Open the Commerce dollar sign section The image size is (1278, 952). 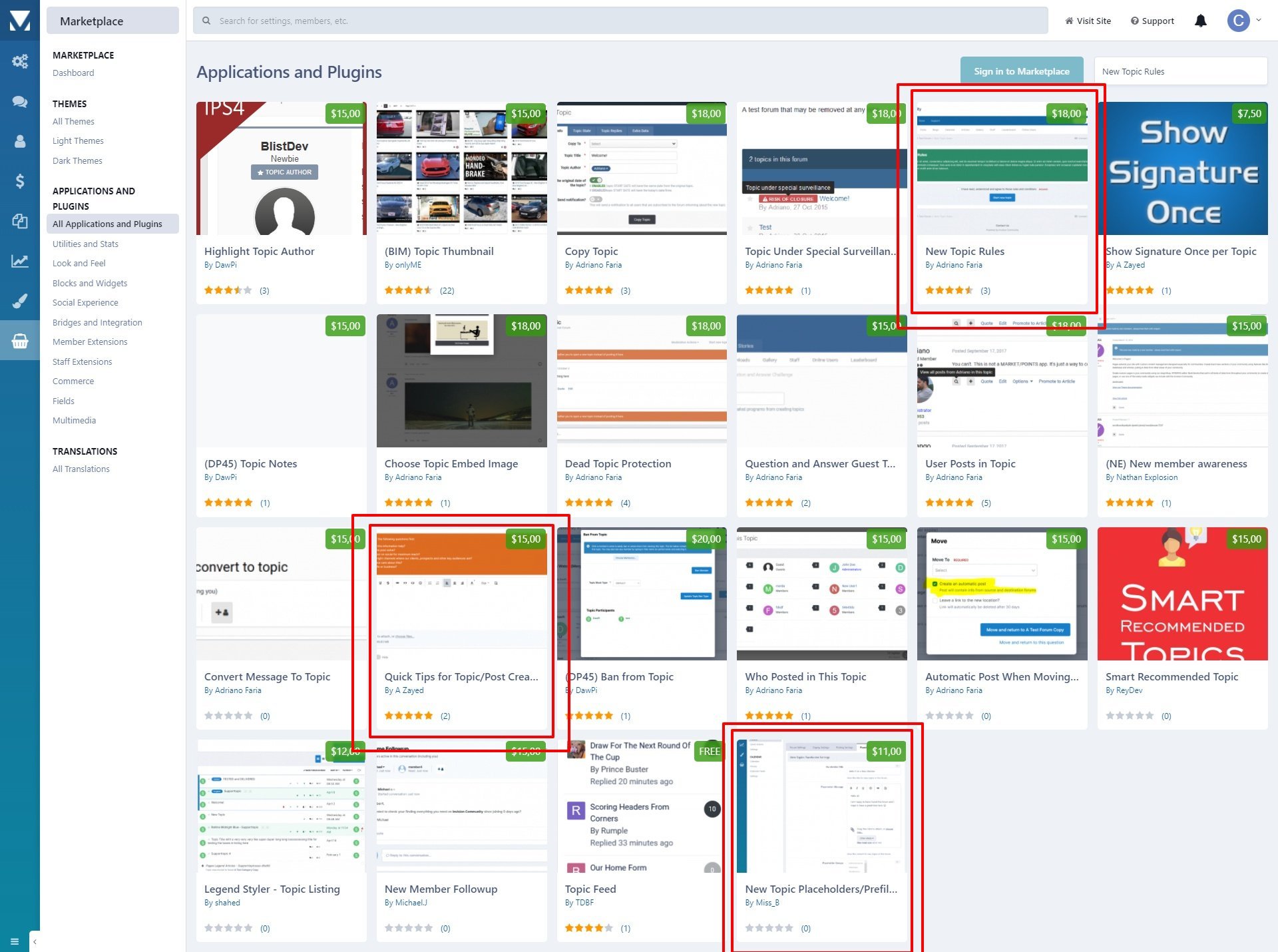(x=20, y=181)
